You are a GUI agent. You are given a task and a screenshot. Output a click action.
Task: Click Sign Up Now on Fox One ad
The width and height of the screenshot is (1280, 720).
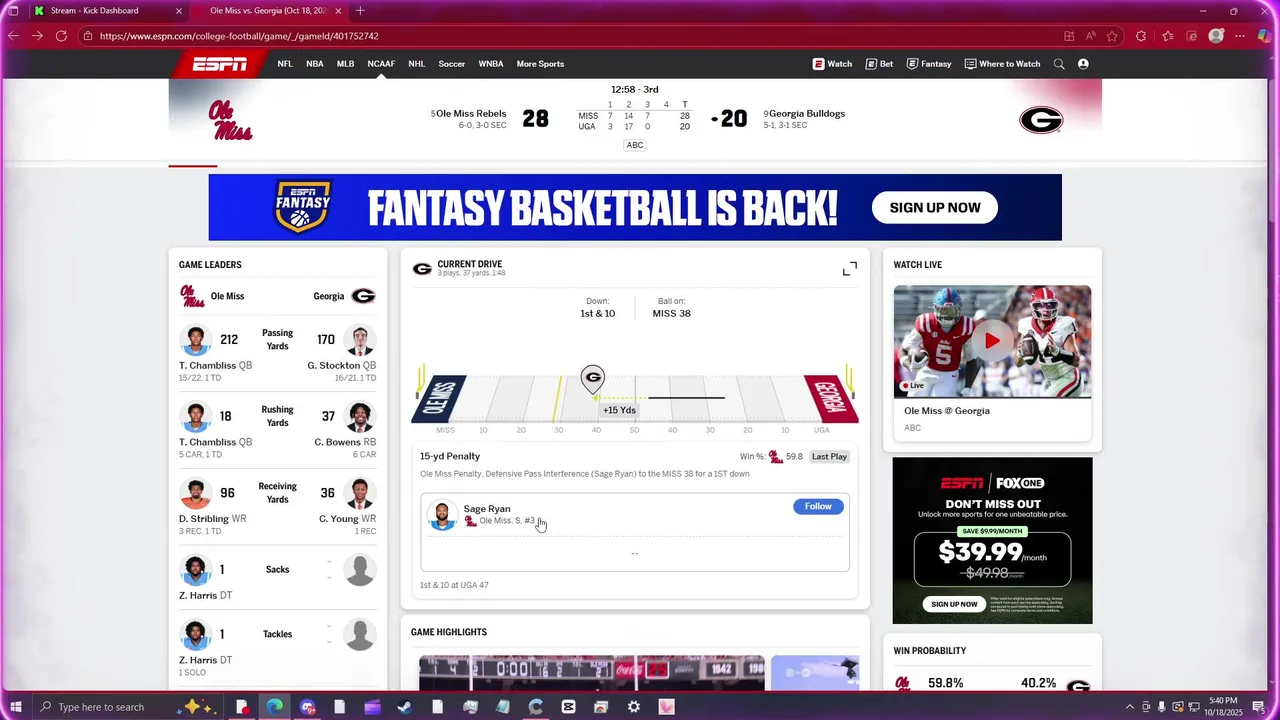pyautogui.click(x=955, y=604)
